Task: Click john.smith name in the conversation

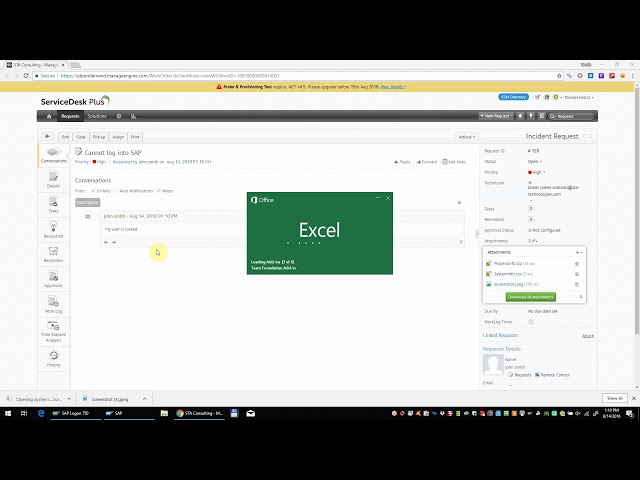Action: pyautogui.click(x=114, y=216)
